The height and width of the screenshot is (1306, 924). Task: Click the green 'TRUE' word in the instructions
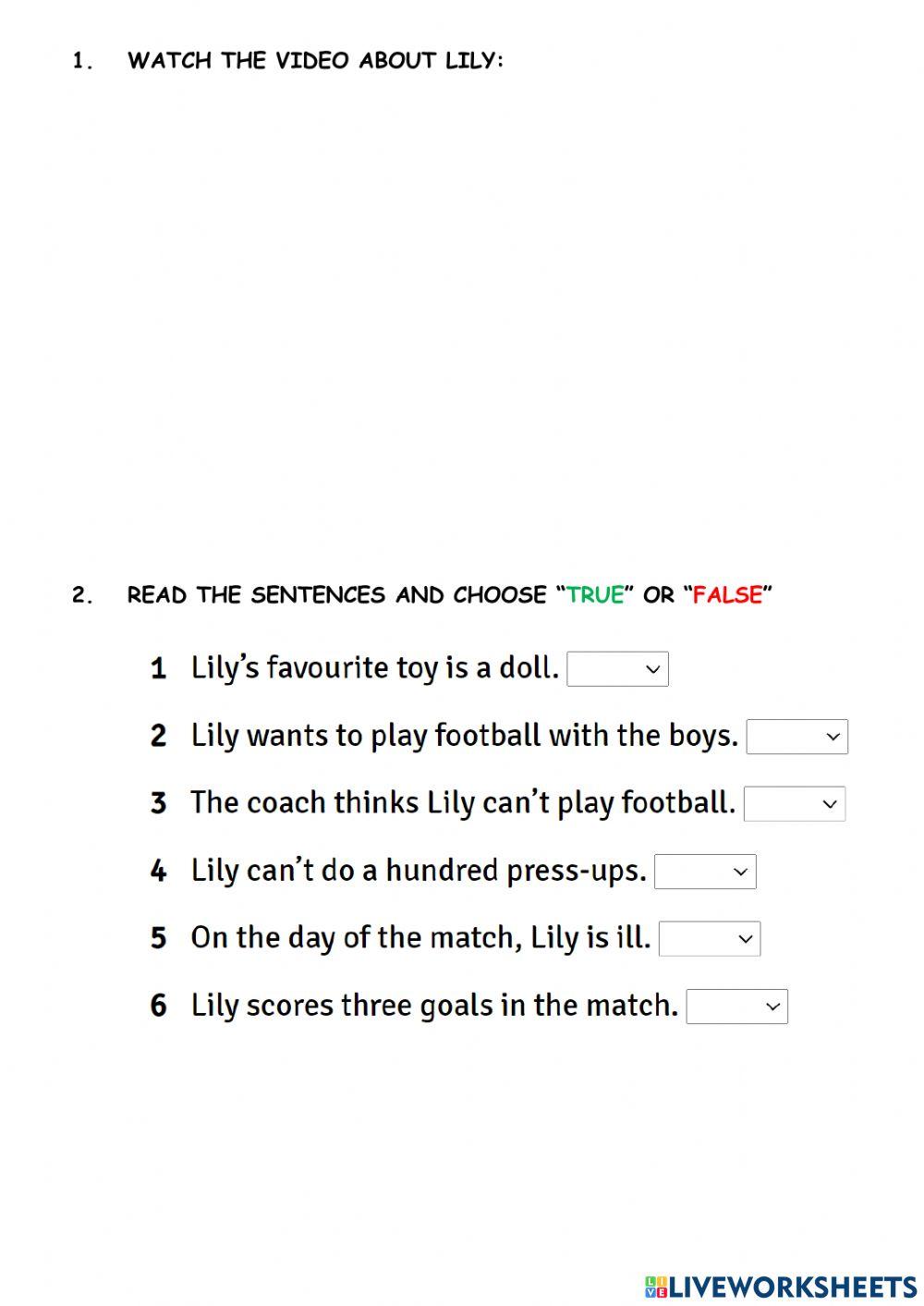[x=595, y=595]
